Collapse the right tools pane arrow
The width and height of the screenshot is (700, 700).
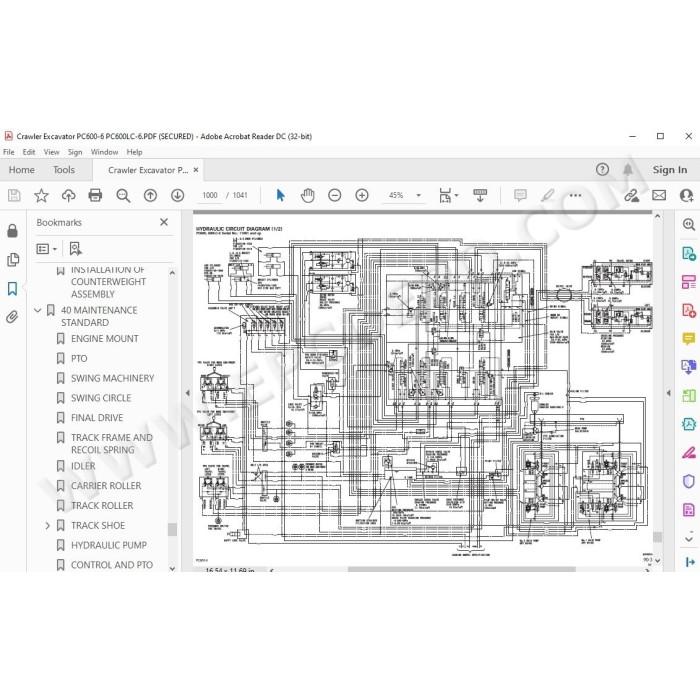point(668,393)
